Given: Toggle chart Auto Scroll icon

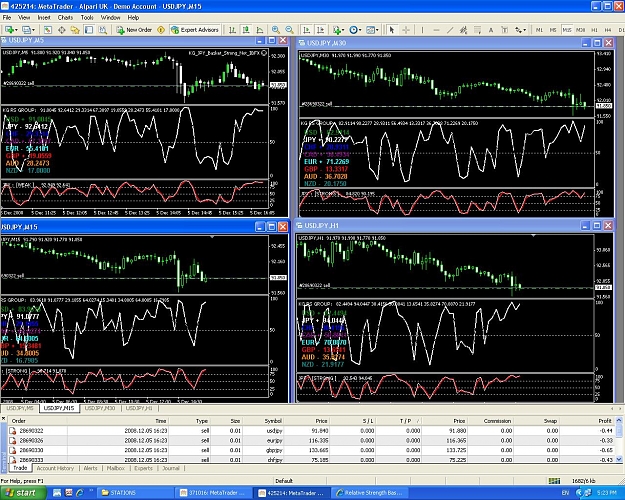Looking at the screenshot, I should pyautogui.click(x=307, y=30).
